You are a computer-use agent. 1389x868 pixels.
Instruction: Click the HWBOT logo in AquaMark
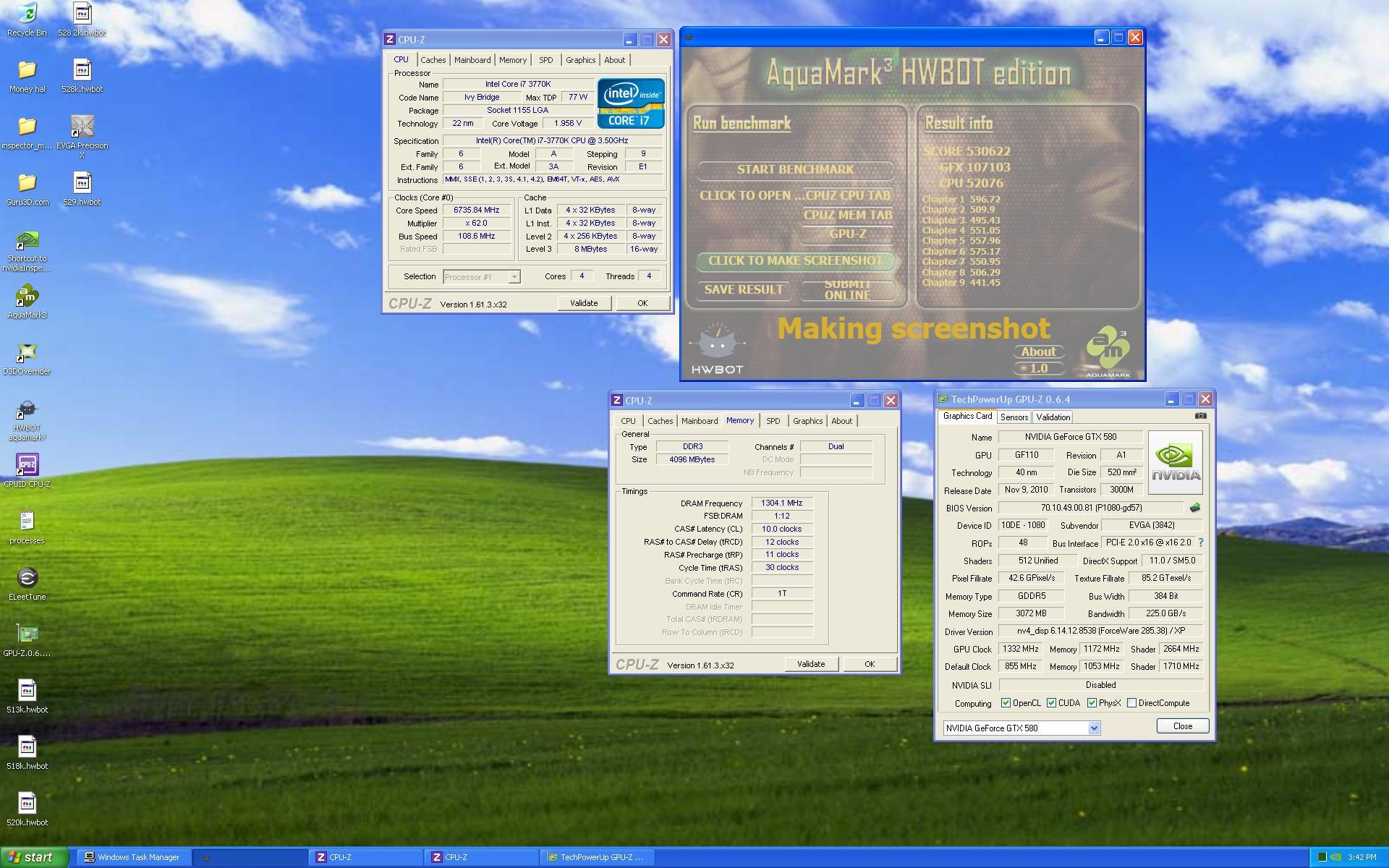tap(717, 349)
